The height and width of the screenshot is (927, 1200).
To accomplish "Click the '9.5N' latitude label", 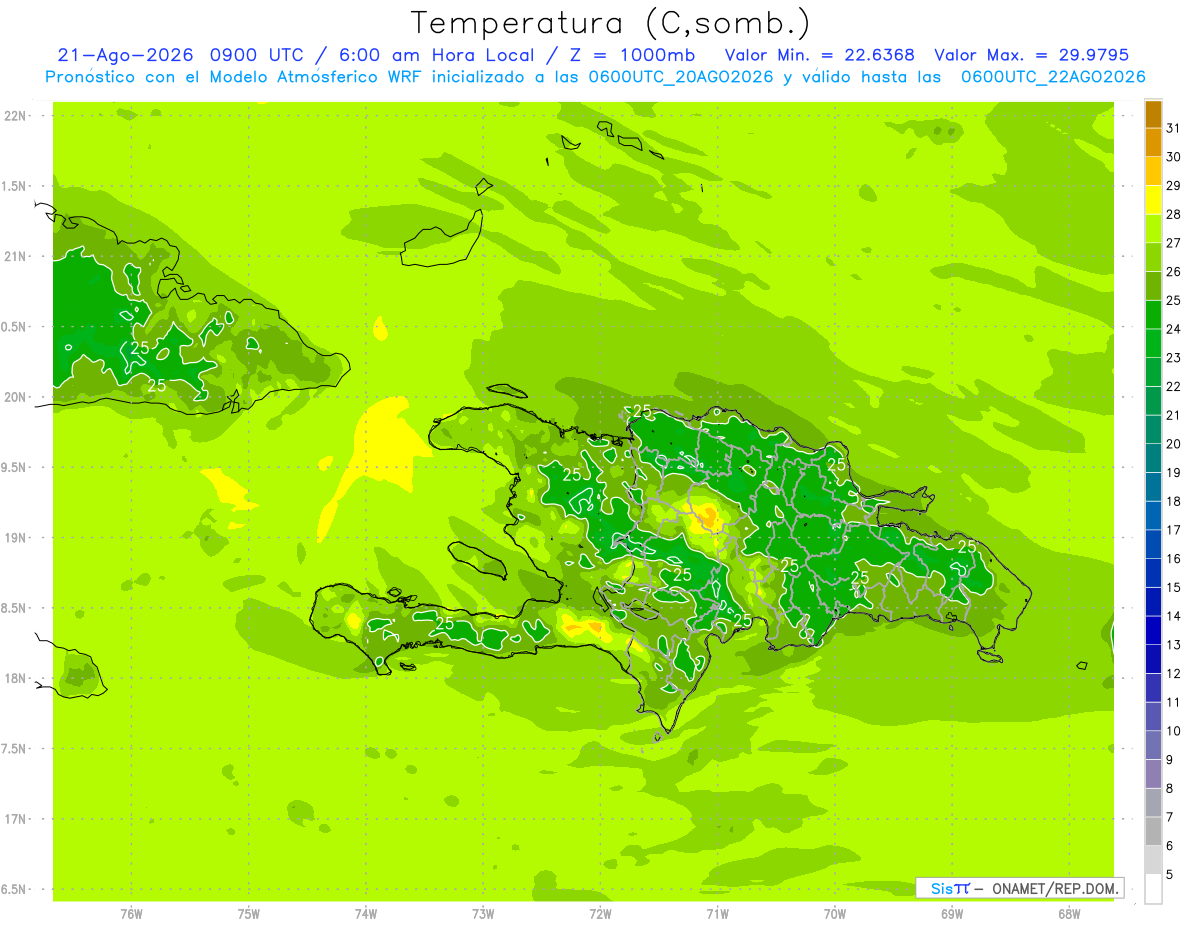I will pos(14,468).
